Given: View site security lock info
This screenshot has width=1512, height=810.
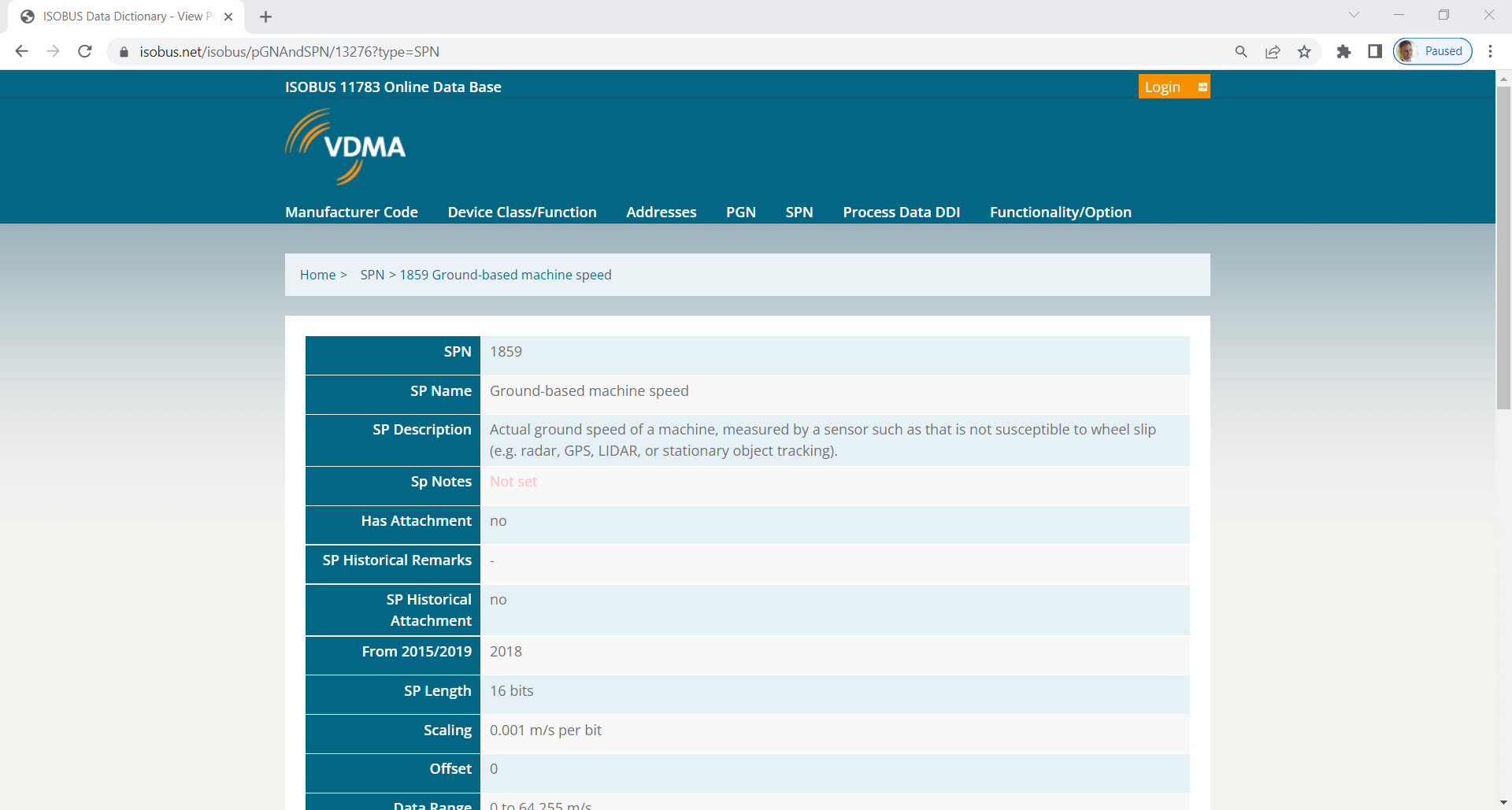Looking at the screenshot, I should [x=124, y=52].
